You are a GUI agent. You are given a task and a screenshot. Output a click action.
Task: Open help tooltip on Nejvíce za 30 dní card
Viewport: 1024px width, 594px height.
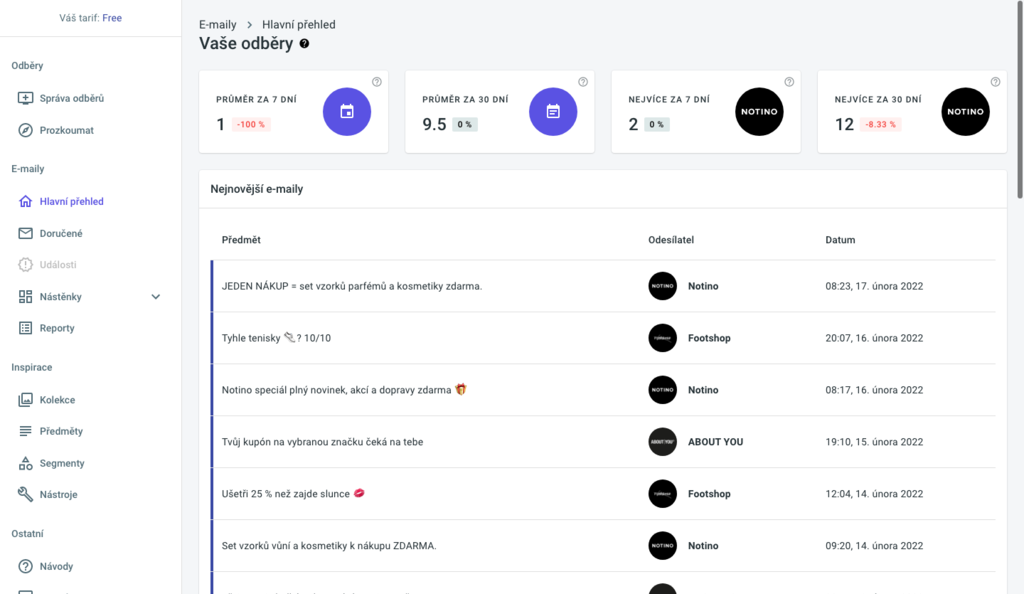tap(995, 82)
